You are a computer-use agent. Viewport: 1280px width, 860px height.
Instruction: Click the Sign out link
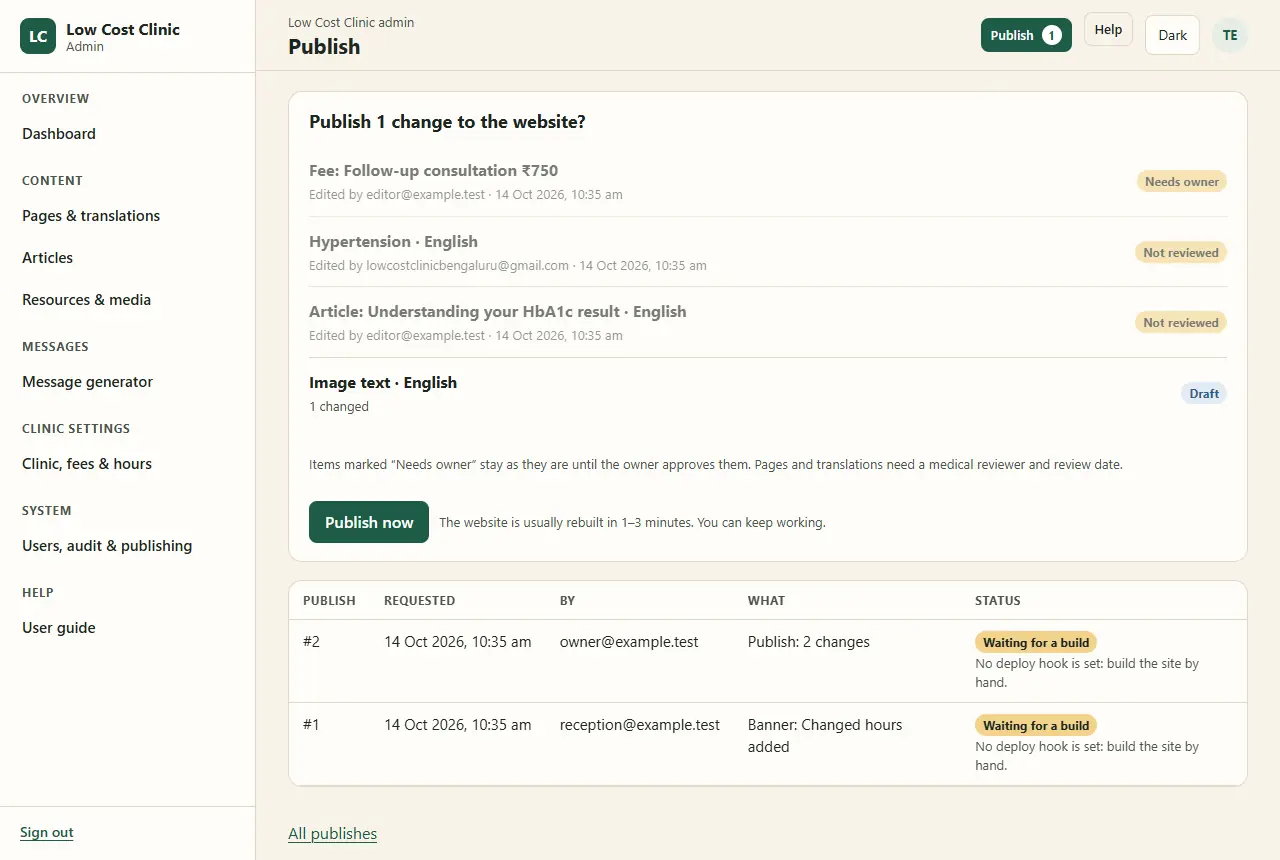(x=47, y=833)
